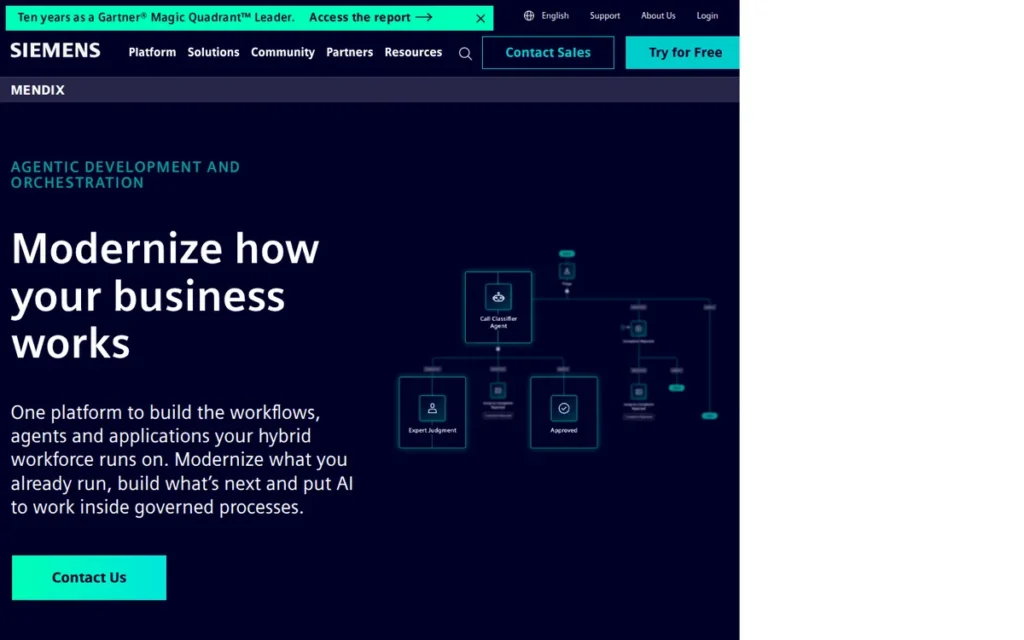The height and width of the screenshot is (640, 1024).
Task: Open the Platform menu
Action: [x=152, y=52]
